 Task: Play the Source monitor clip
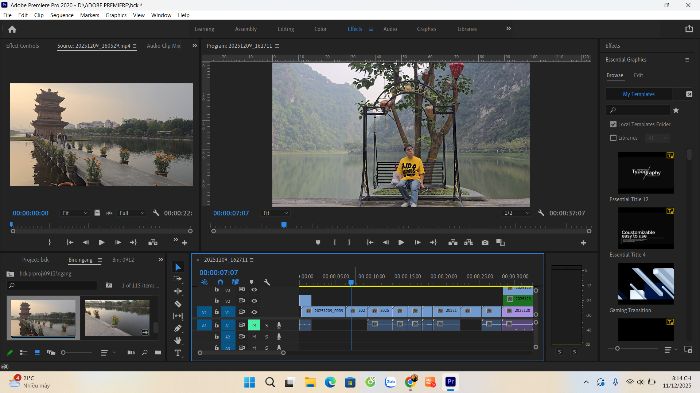tap(101, 242)
